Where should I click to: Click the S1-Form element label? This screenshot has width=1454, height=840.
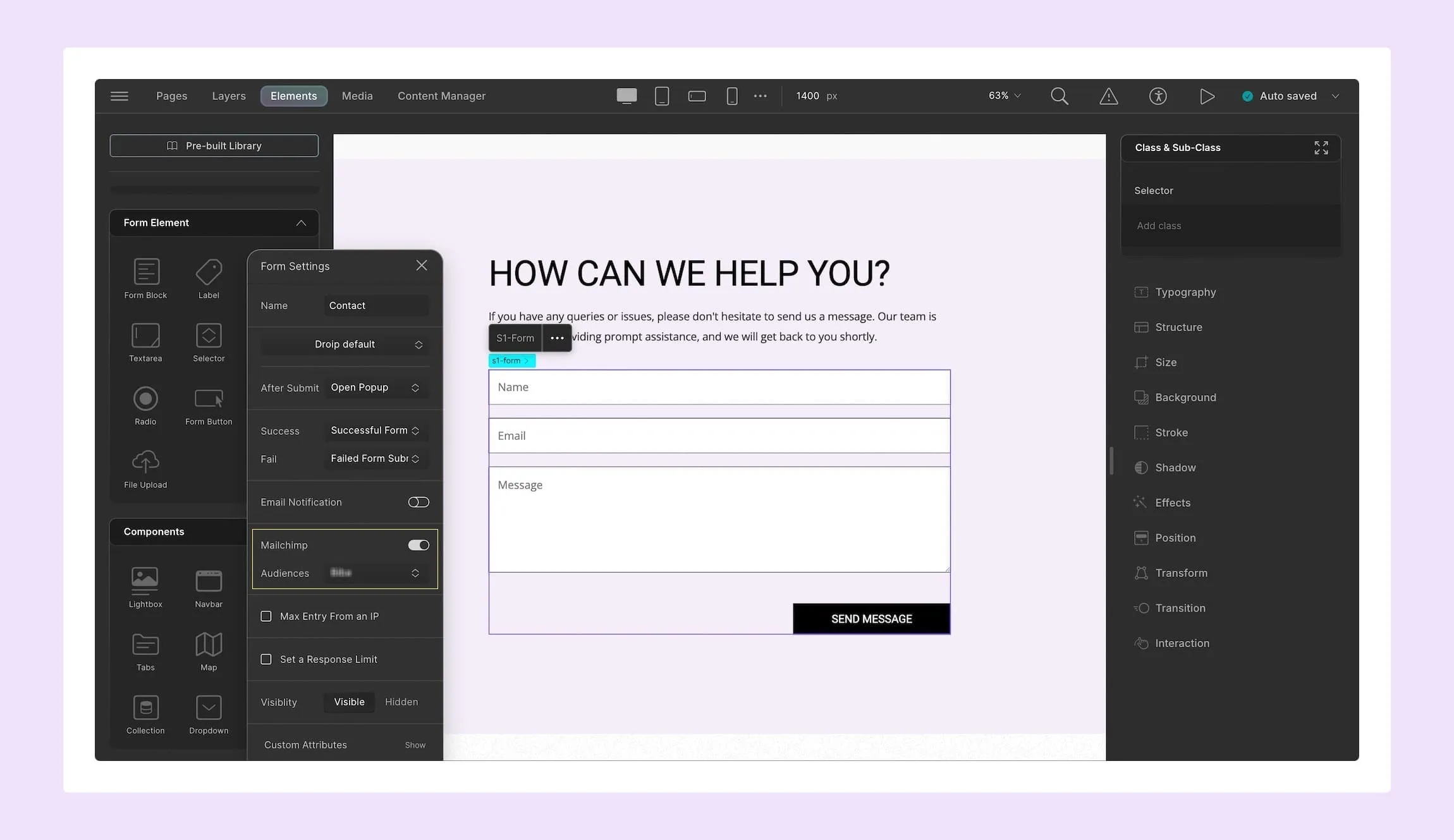[515, 338]
